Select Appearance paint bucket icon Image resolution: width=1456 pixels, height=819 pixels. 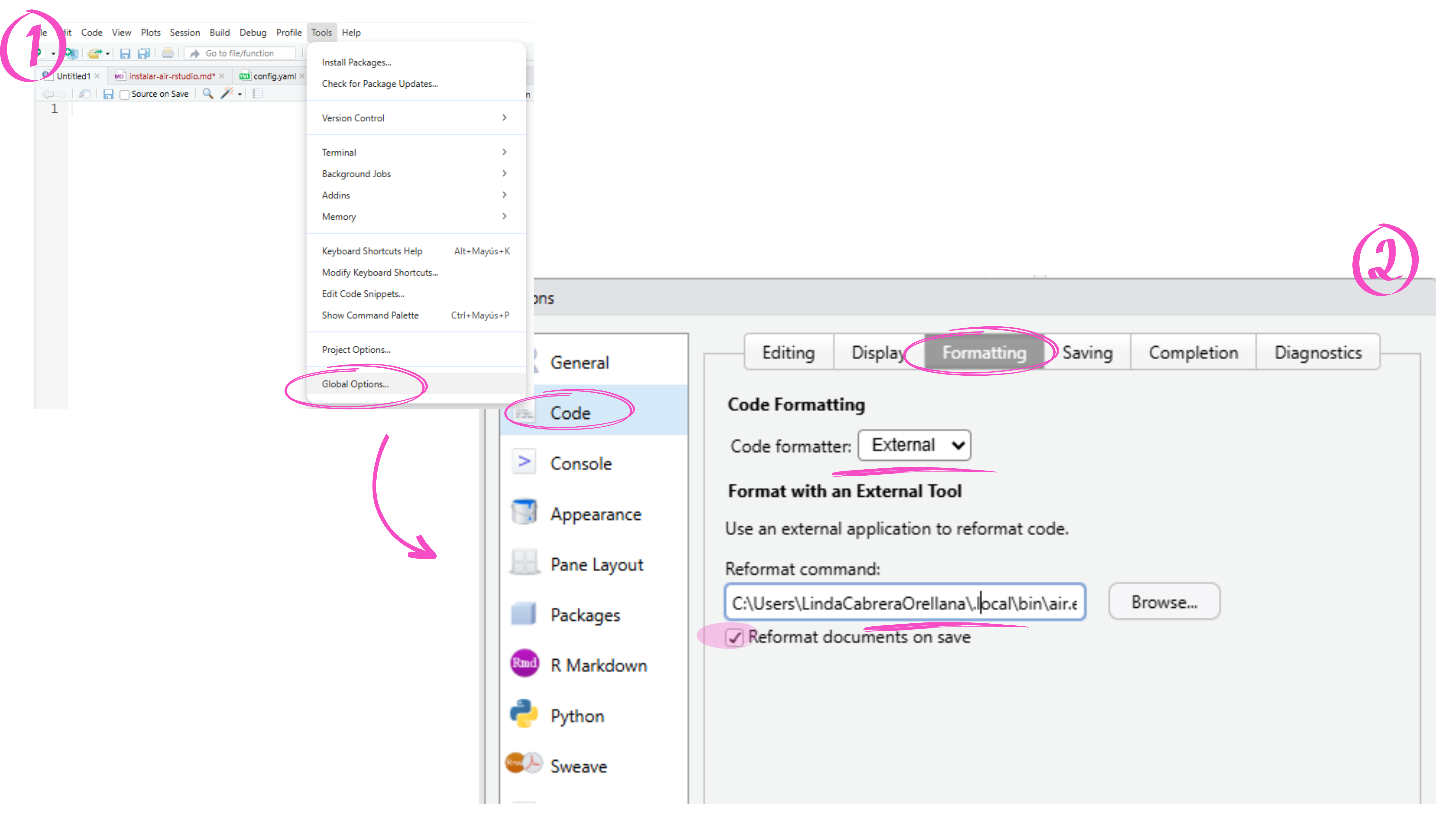(x=524, y=512)
